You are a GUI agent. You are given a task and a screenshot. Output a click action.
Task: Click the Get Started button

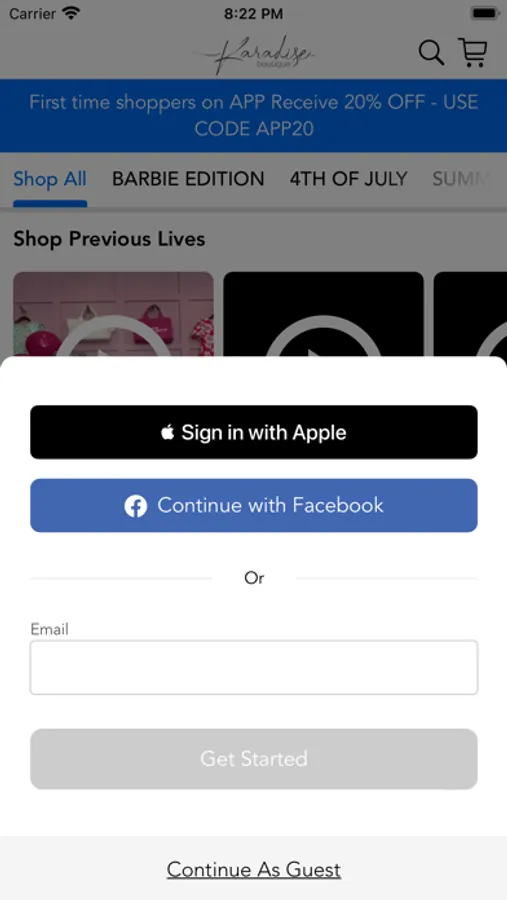pyautogui.click(x=254, y=759)
